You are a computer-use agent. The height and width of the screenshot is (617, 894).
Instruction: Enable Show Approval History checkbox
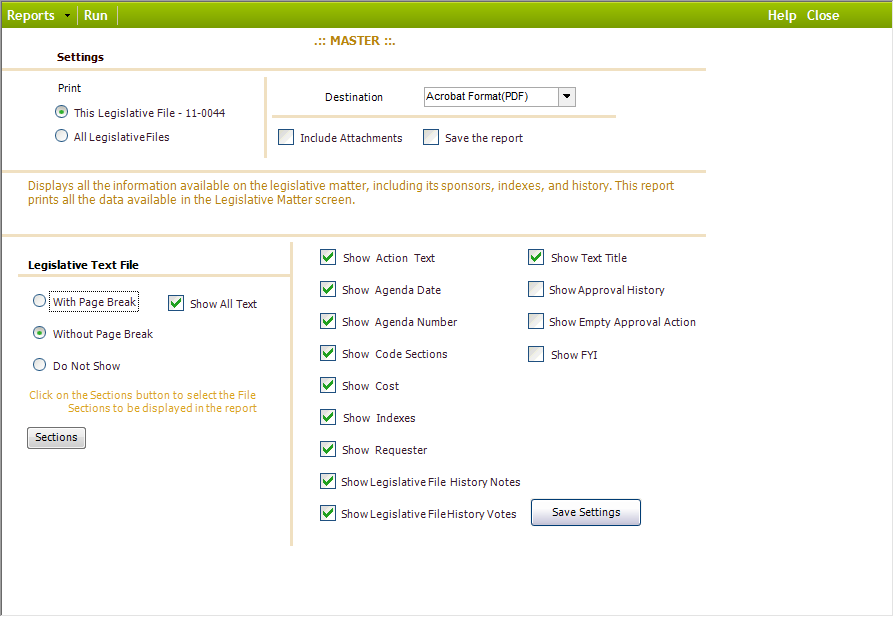[536, 289]
